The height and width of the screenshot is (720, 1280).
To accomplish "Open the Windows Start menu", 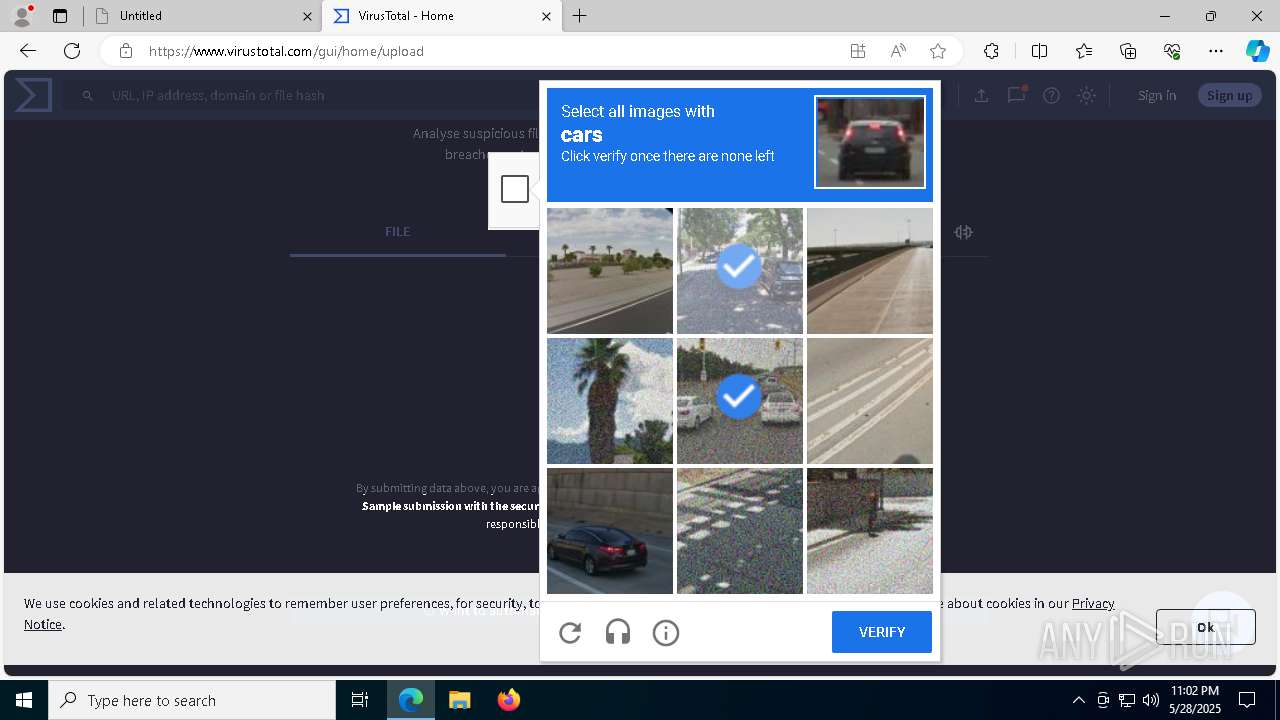I will tap(24, 700).
